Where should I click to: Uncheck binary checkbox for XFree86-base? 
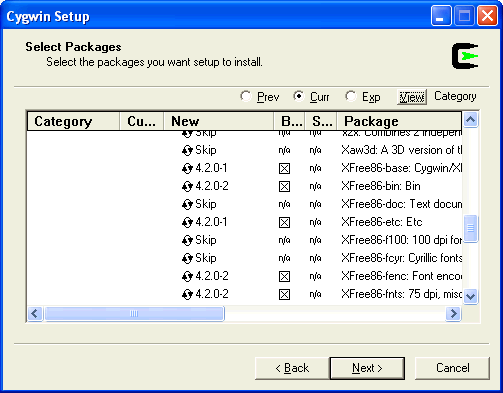coord(284,169)
